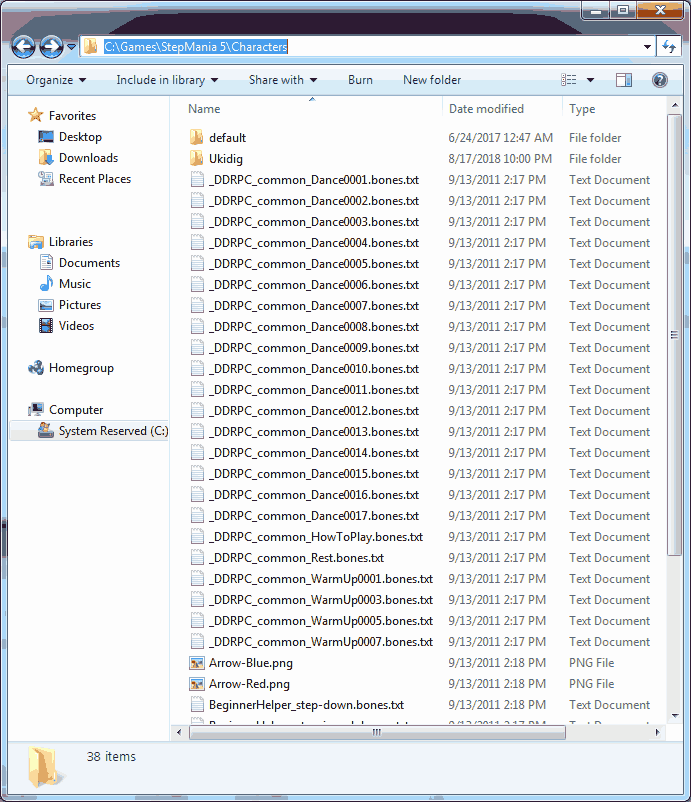This screenshot has width=691, height=802.
Task: Click the vertical scrollbar down arrow
Action: [675, 716]
